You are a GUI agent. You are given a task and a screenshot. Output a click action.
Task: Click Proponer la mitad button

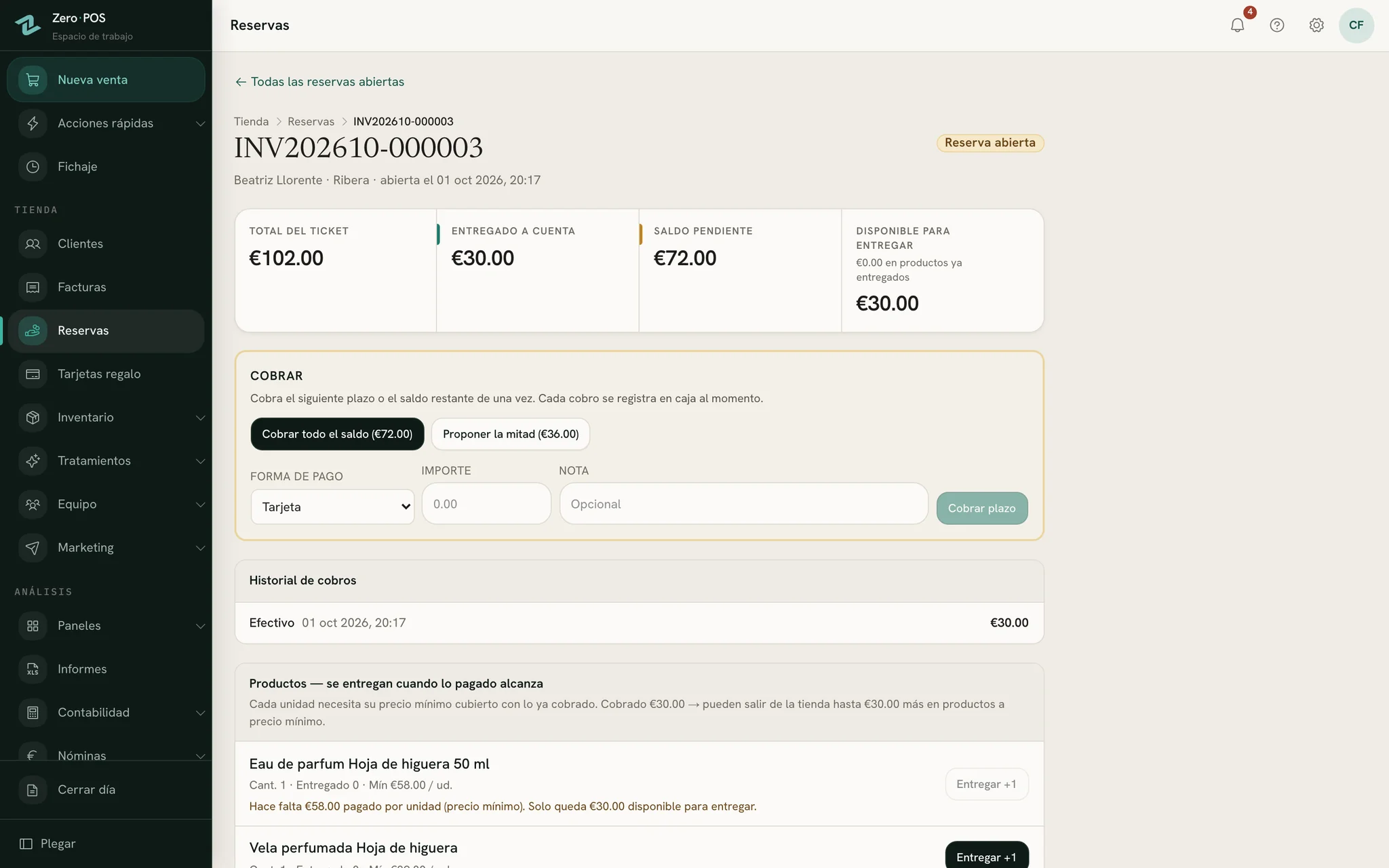coord(511,434)
